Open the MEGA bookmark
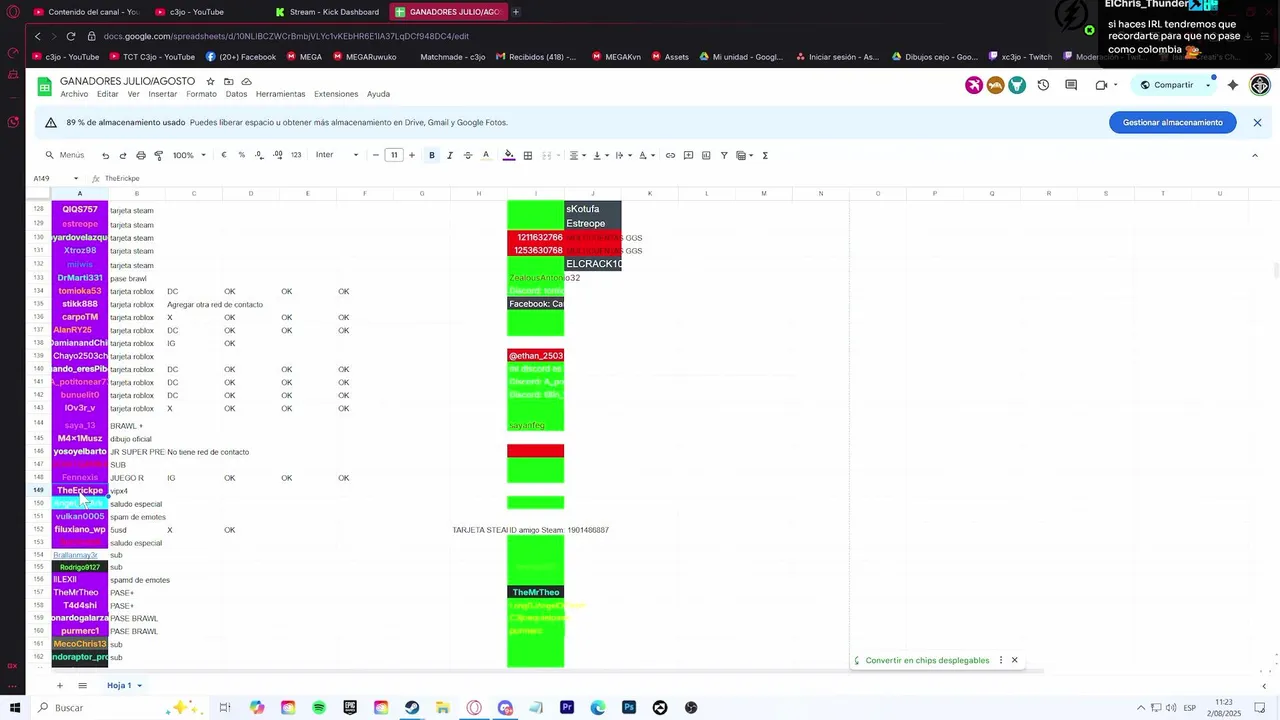Viewport: 1280px width, 720px height. coord(303,57)
